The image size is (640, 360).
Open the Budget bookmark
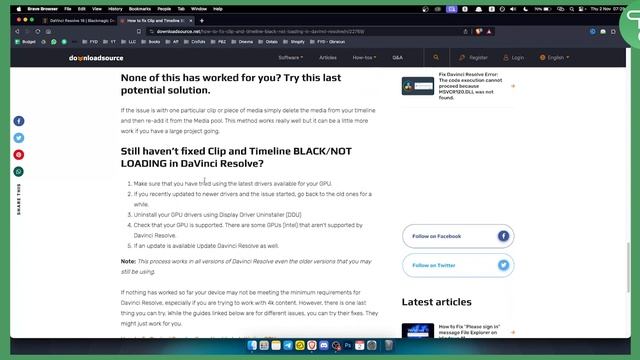click(x=25, y=42)
